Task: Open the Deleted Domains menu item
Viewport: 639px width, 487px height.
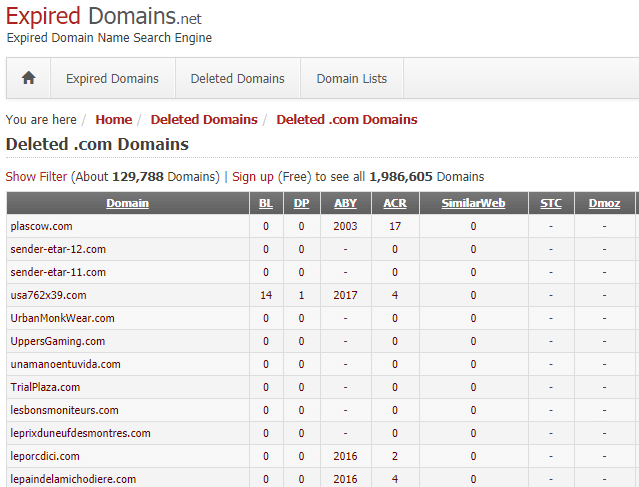Action: 237,78
